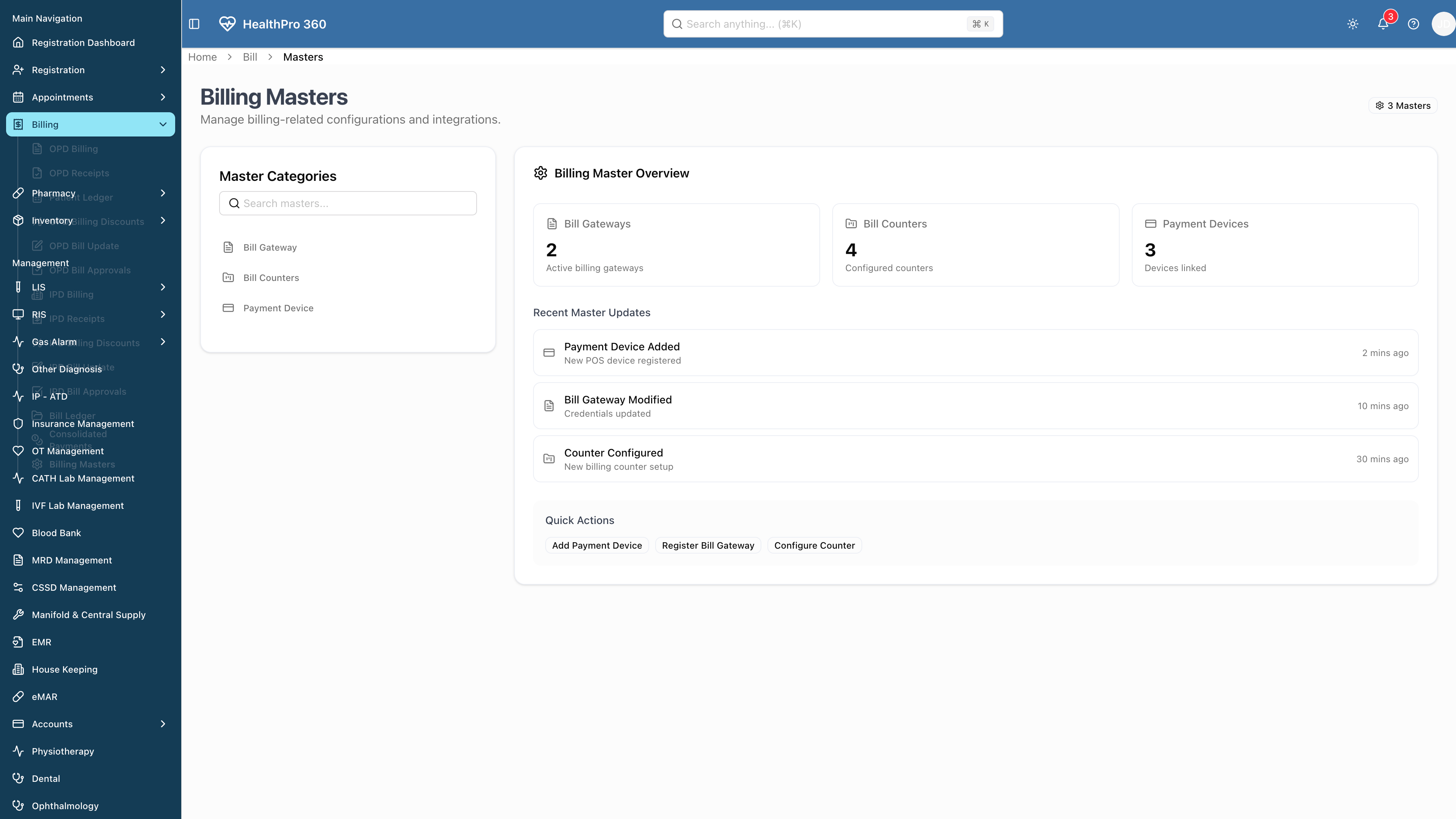This screenshot has height=819, width=1456.
Task: Click the MRD Management document icon
Action: click(18, 560)
